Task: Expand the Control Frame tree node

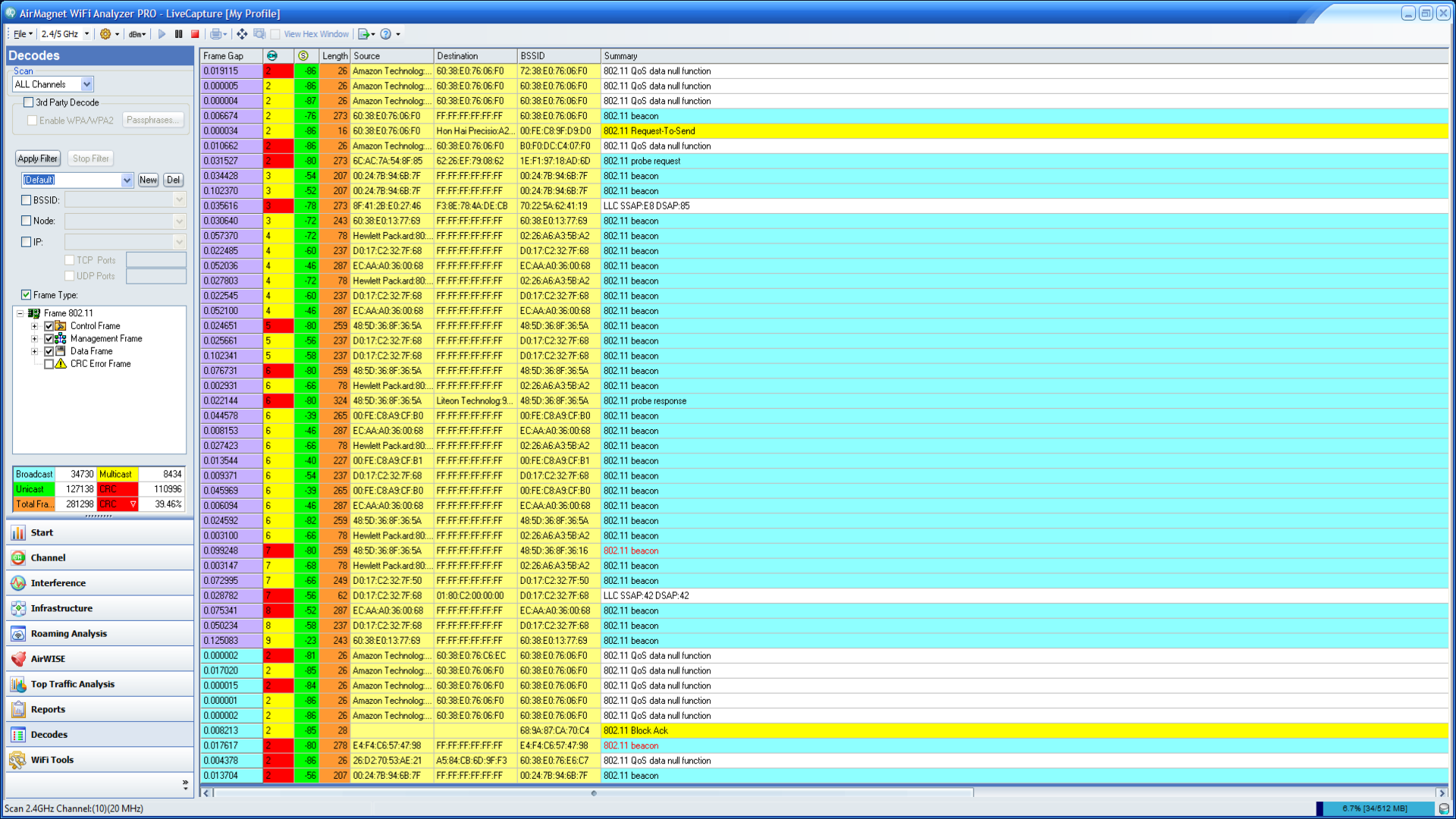Action: (x=34, y=326)
